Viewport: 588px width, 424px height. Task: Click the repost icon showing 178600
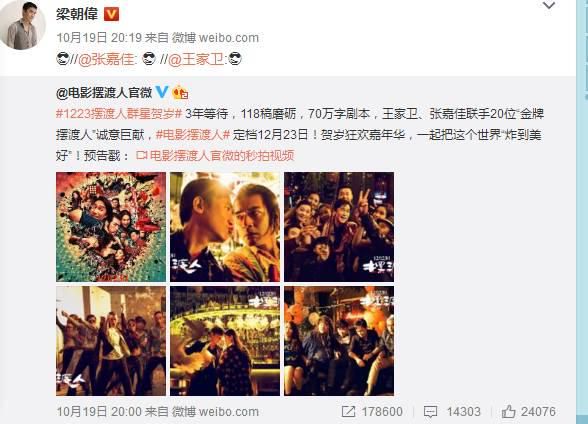pyautogui.click(x=348, y=412)
